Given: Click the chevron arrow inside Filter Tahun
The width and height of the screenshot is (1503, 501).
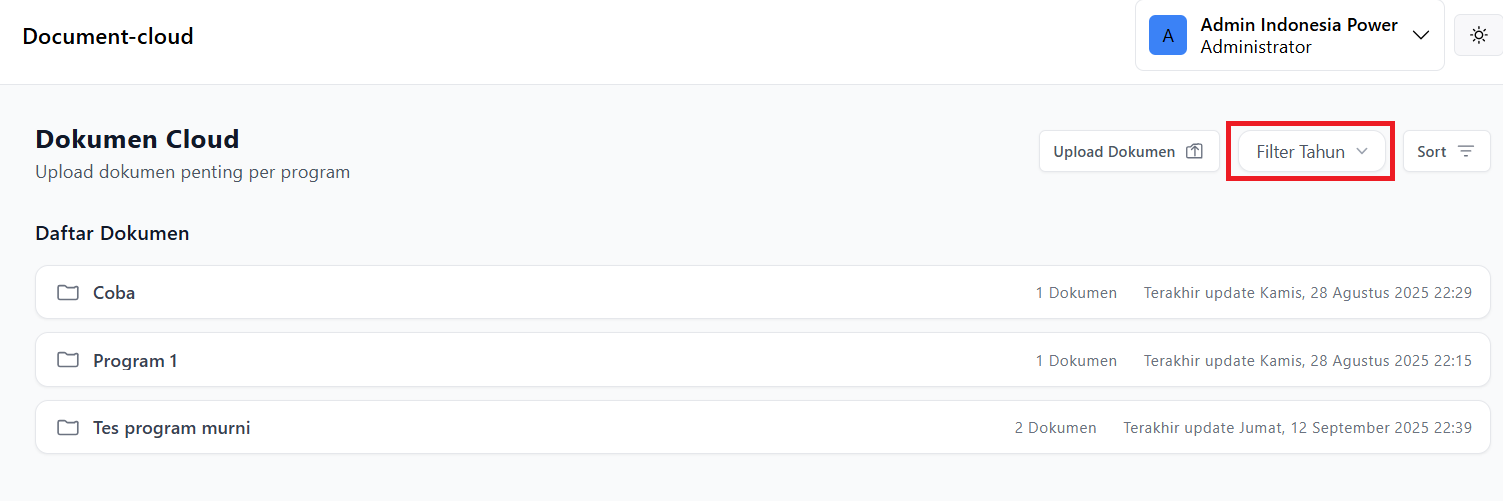Looking at the screenshot, I should tap(1361, 152).
